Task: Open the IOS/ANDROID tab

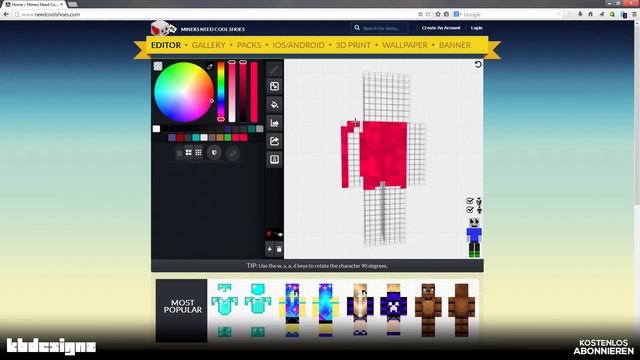Action: [298, 45]
